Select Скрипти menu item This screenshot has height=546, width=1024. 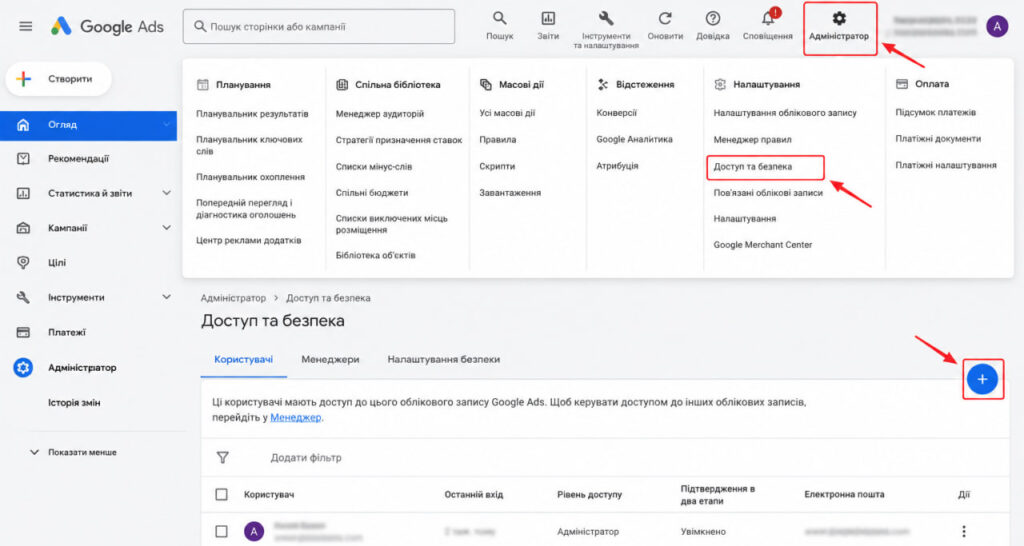497,167
